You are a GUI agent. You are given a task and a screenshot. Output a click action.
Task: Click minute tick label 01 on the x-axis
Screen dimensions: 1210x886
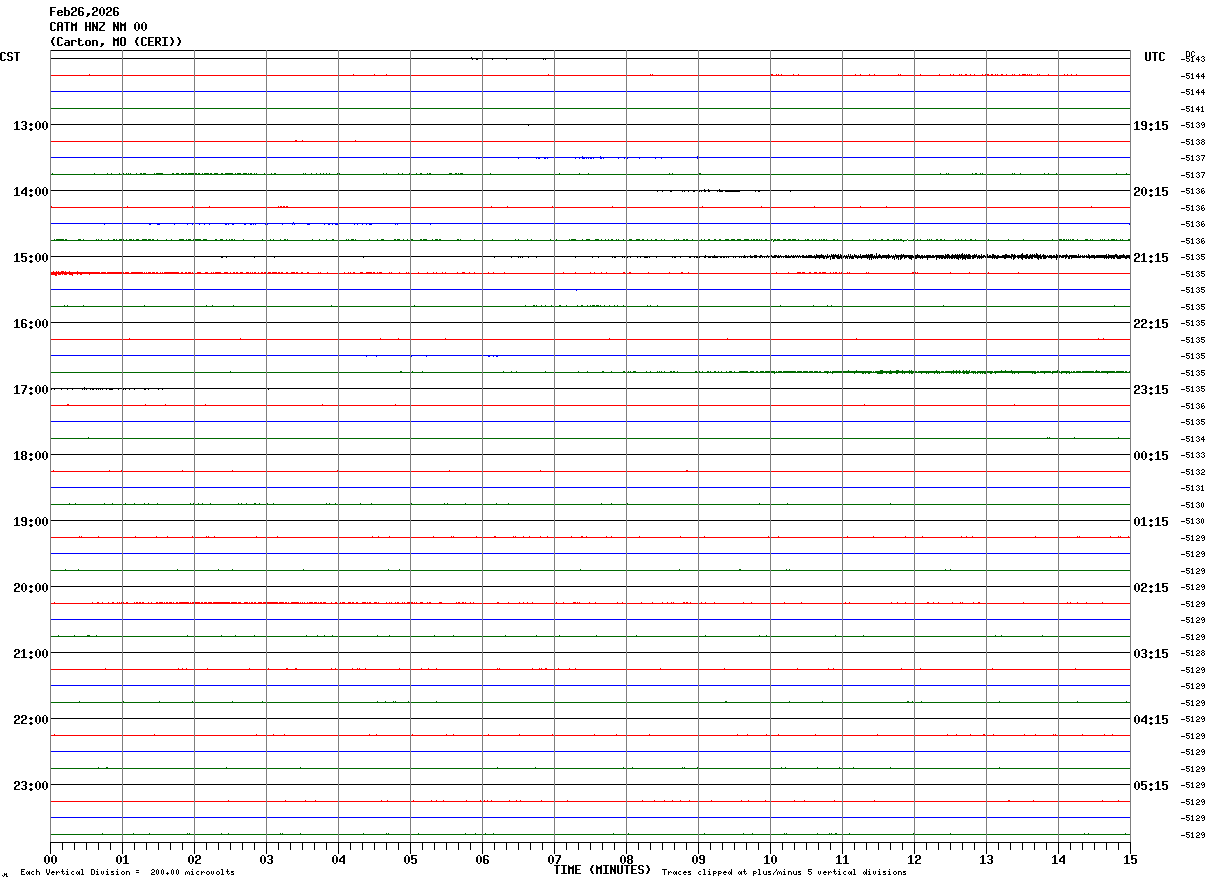click(x=122, y=859)
